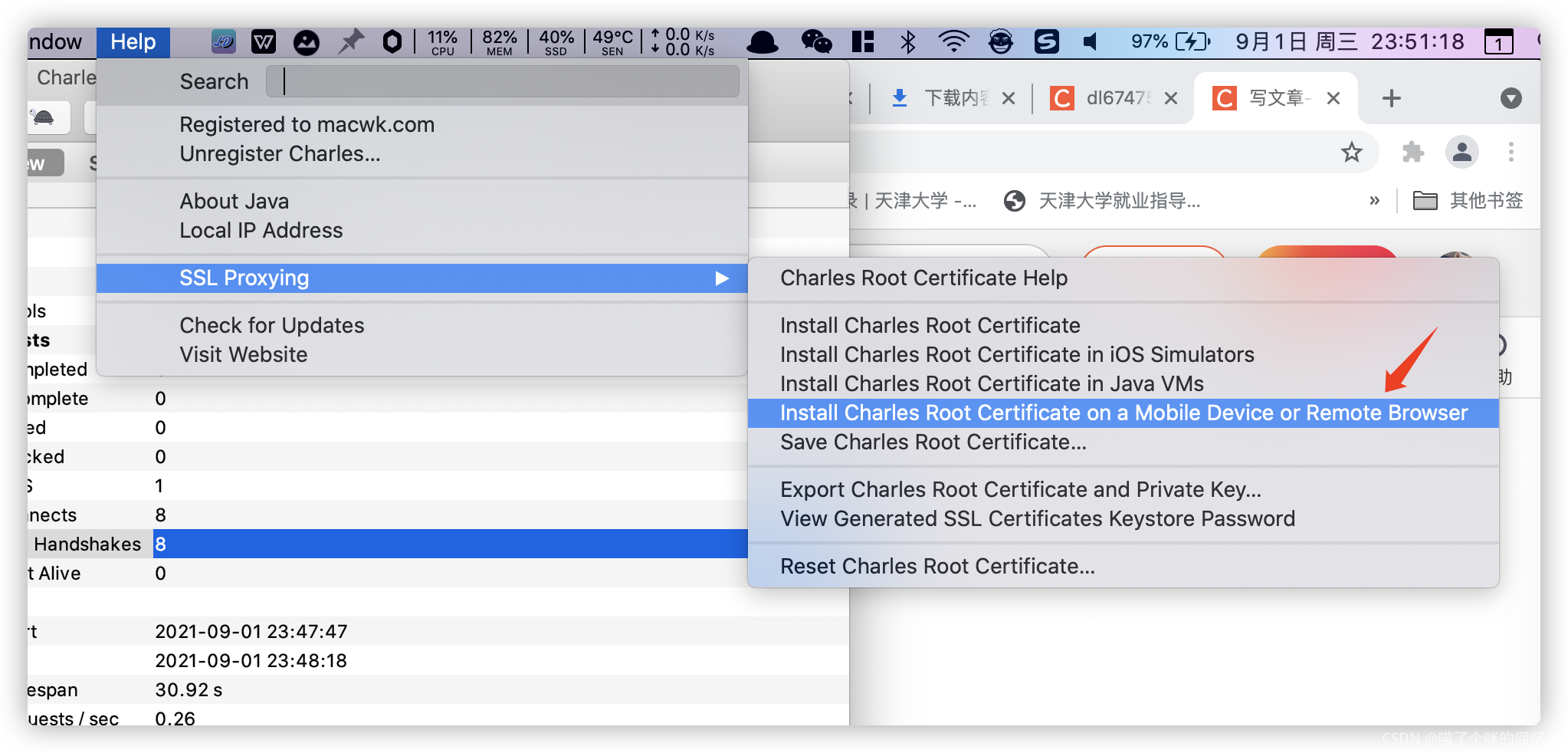Open the MEM usage 82% indicator
The image size is (1568, 753).
499,42
